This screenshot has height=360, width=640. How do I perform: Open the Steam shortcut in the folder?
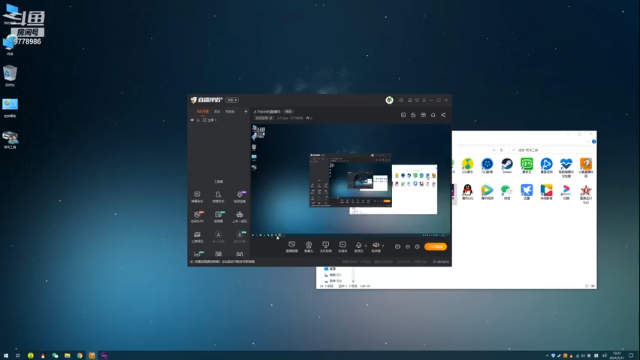tap(507, 164)
